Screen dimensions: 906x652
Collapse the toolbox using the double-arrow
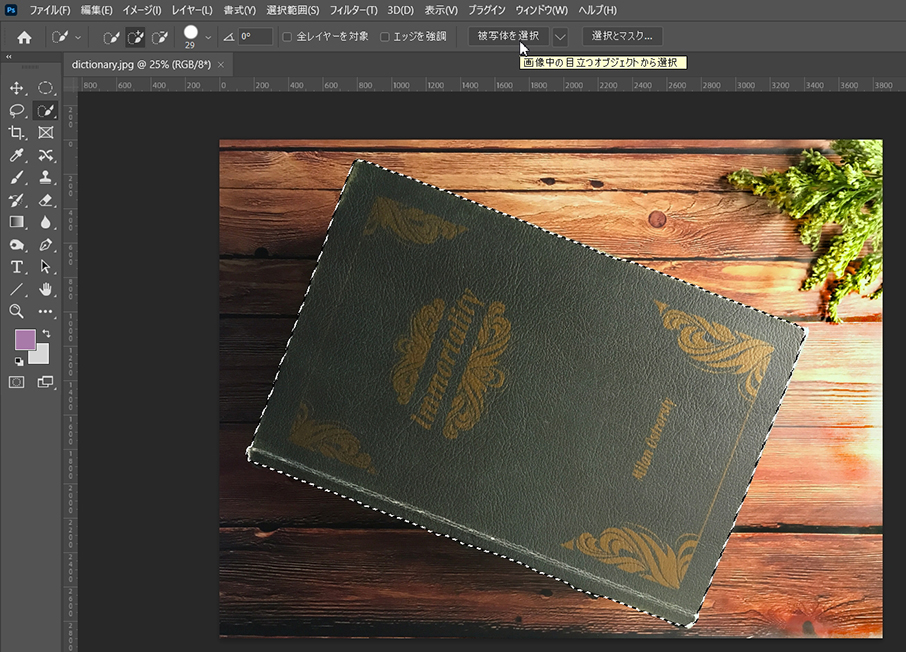click(x=9, y=57)
